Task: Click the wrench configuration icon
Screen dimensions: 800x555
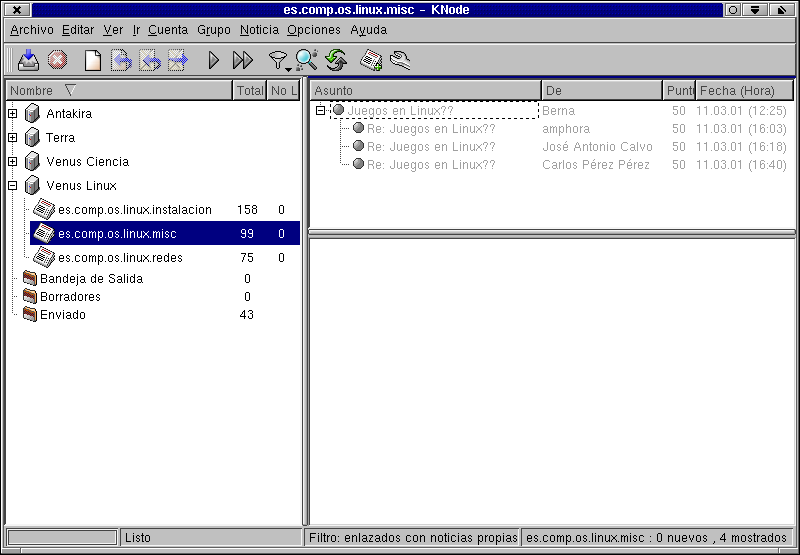Action: pos(400,61)
